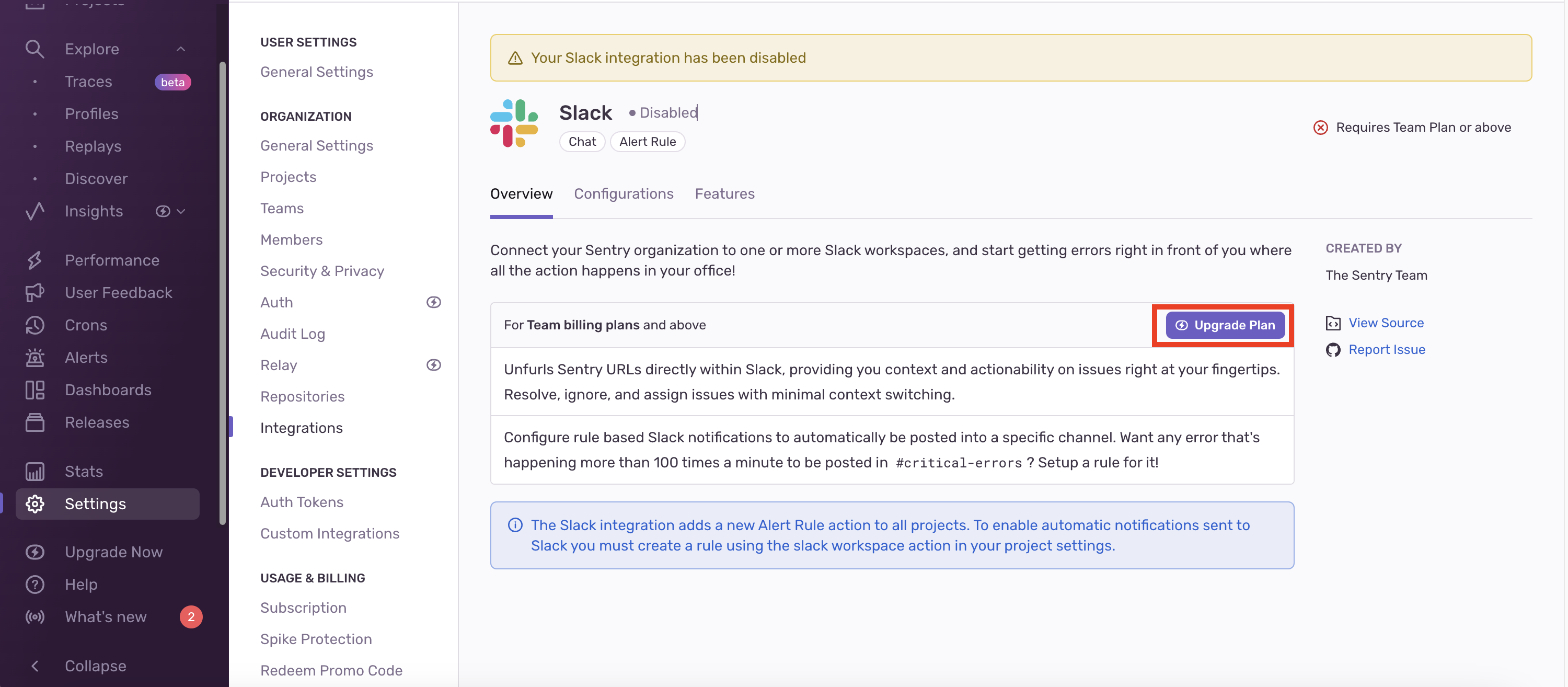Collapse the sidebar using the Collapse arrow
The image size is (1568, 687).
tap(34, 666)
